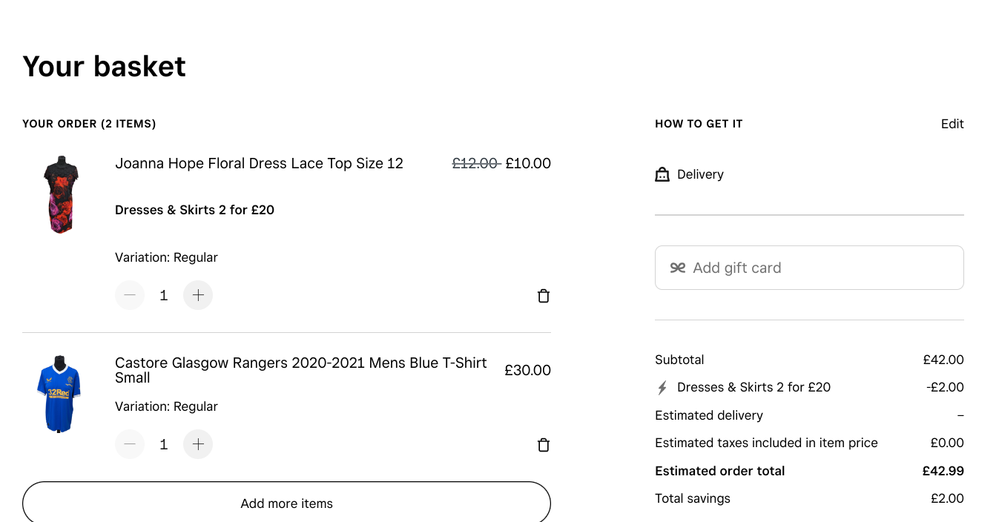The width and height of the screenshot is (999, 522).
Task: Decrease quantity of Castore Rangers T-Shirt
Action: coord(130,444)
